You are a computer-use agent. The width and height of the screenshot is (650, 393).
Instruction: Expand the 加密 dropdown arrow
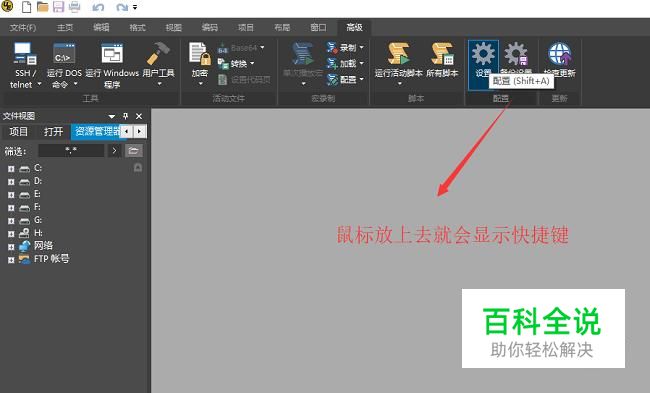pos(201,84)
